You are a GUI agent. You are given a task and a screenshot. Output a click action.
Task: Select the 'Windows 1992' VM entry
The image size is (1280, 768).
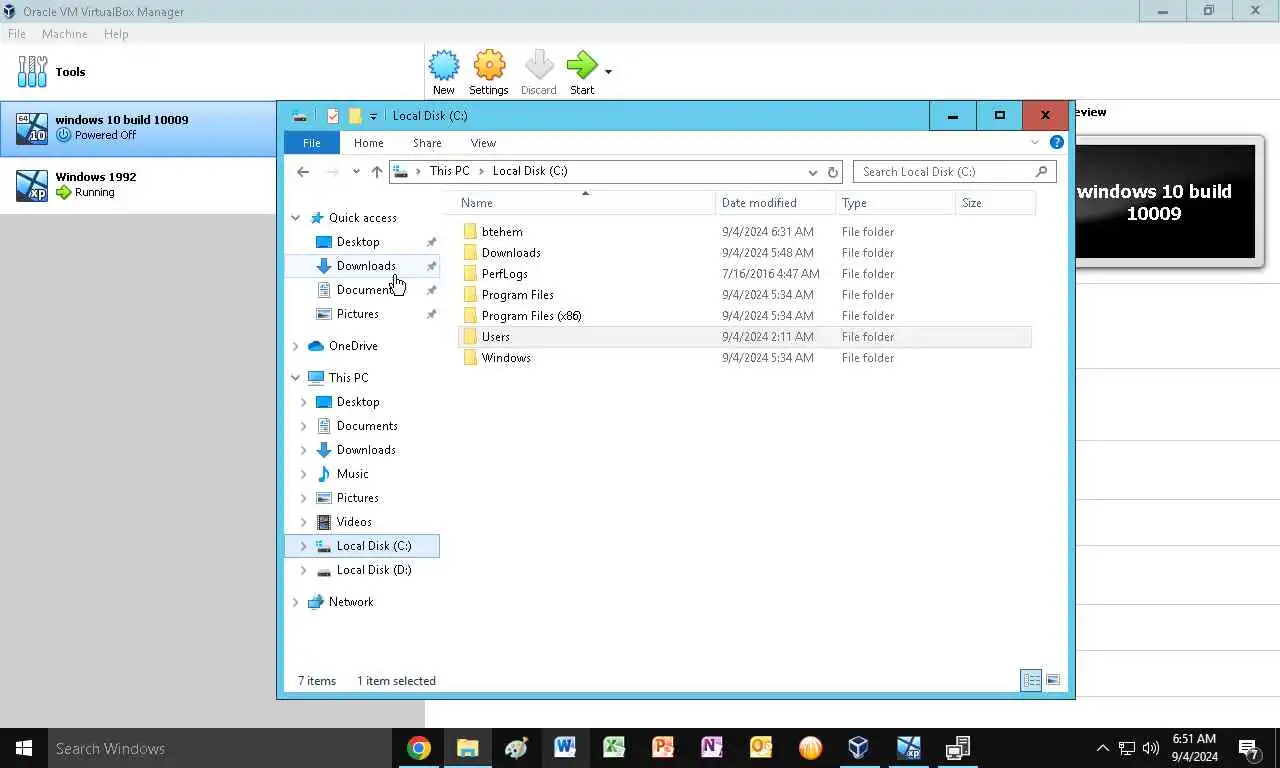pos(137,184)
